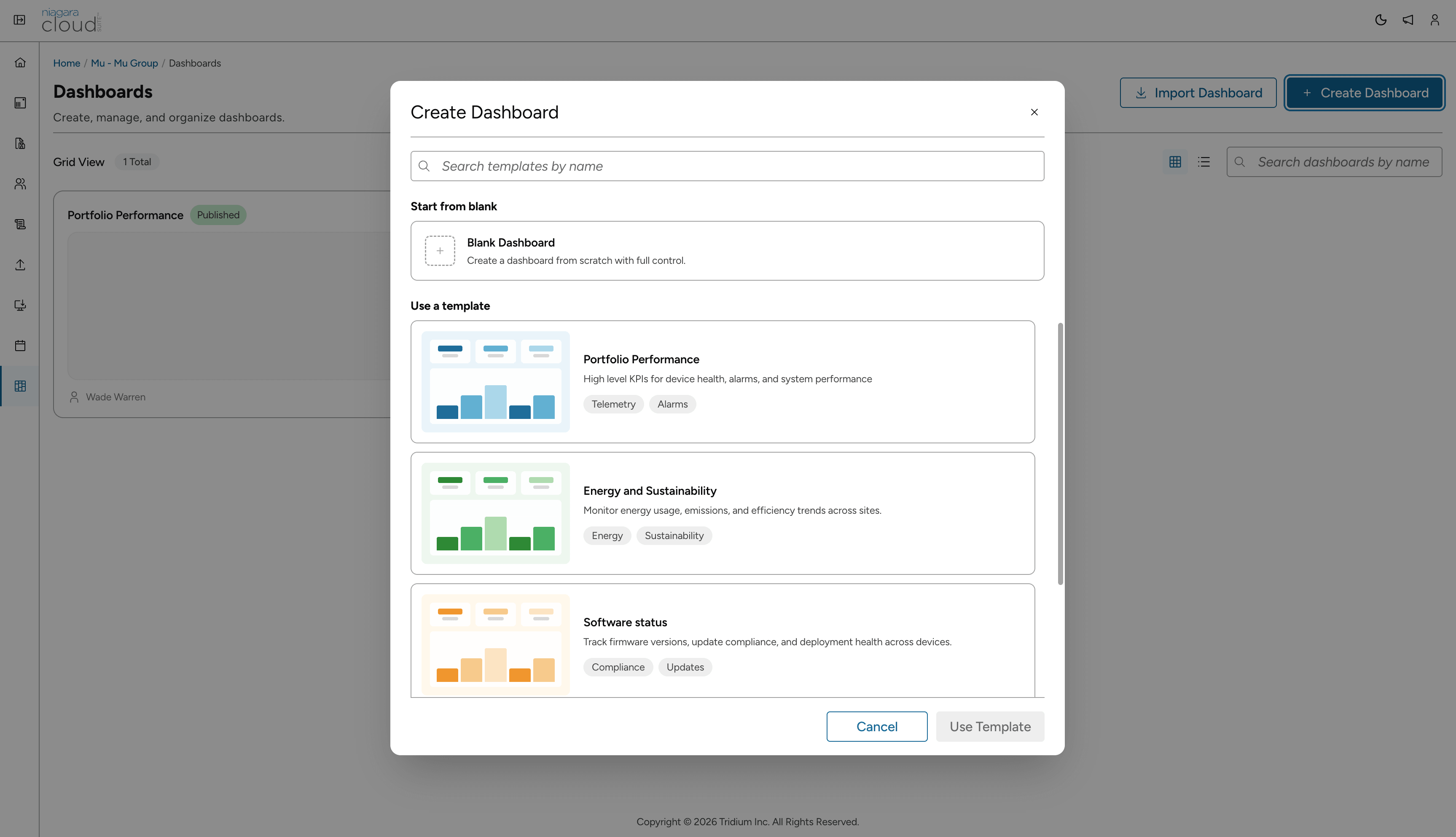Switch to dark mode moon icon
The image size is (1456, 837).
tap(1381, 20)
